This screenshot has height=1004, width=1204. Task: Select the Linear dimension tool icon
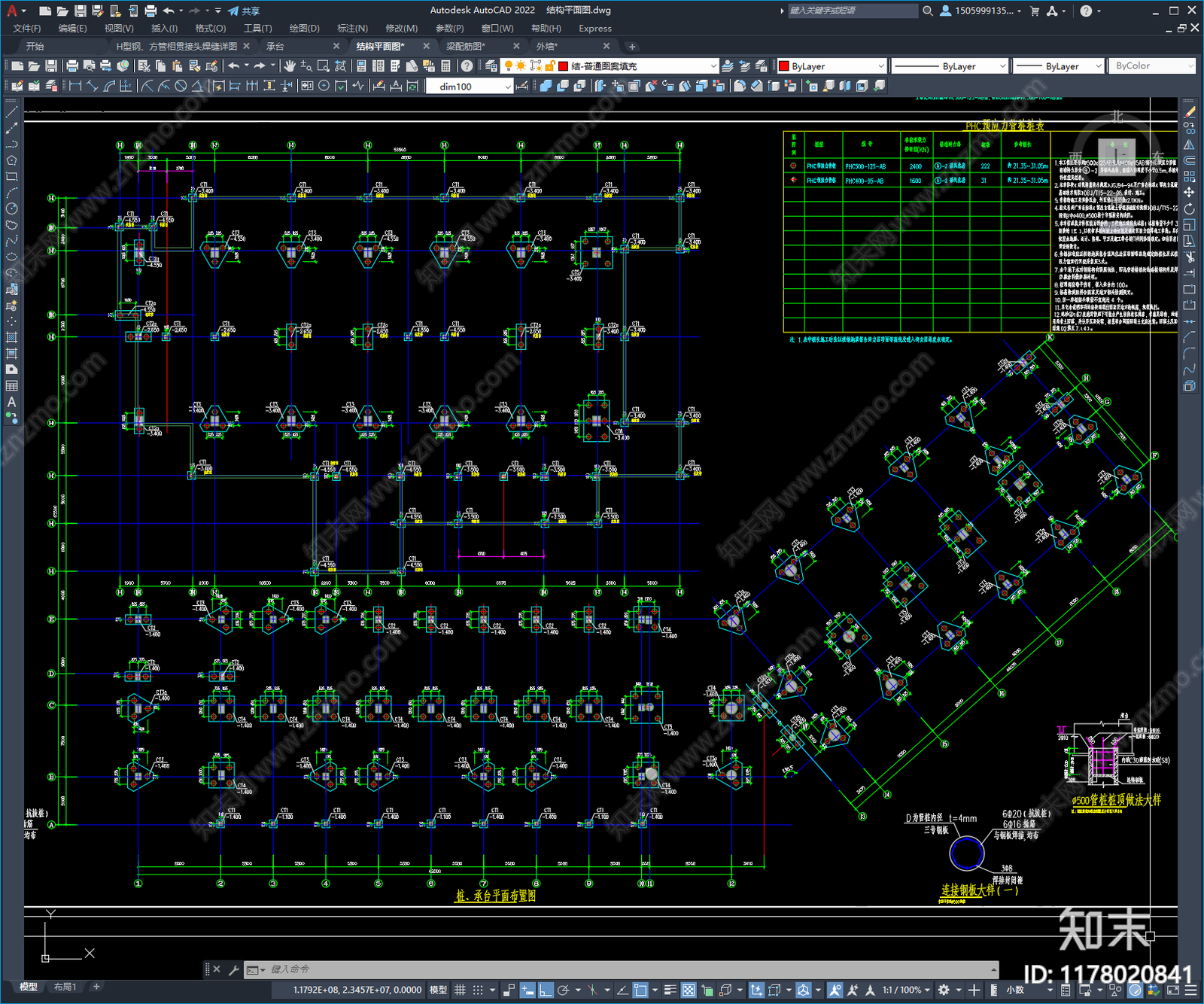tap(75, 86)
